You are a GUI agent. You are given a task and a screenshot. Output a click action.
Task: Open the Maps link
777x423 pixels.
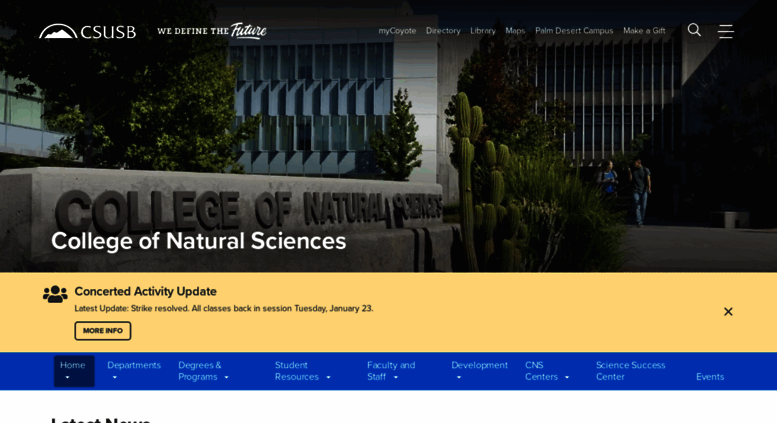tap(515, 31)
